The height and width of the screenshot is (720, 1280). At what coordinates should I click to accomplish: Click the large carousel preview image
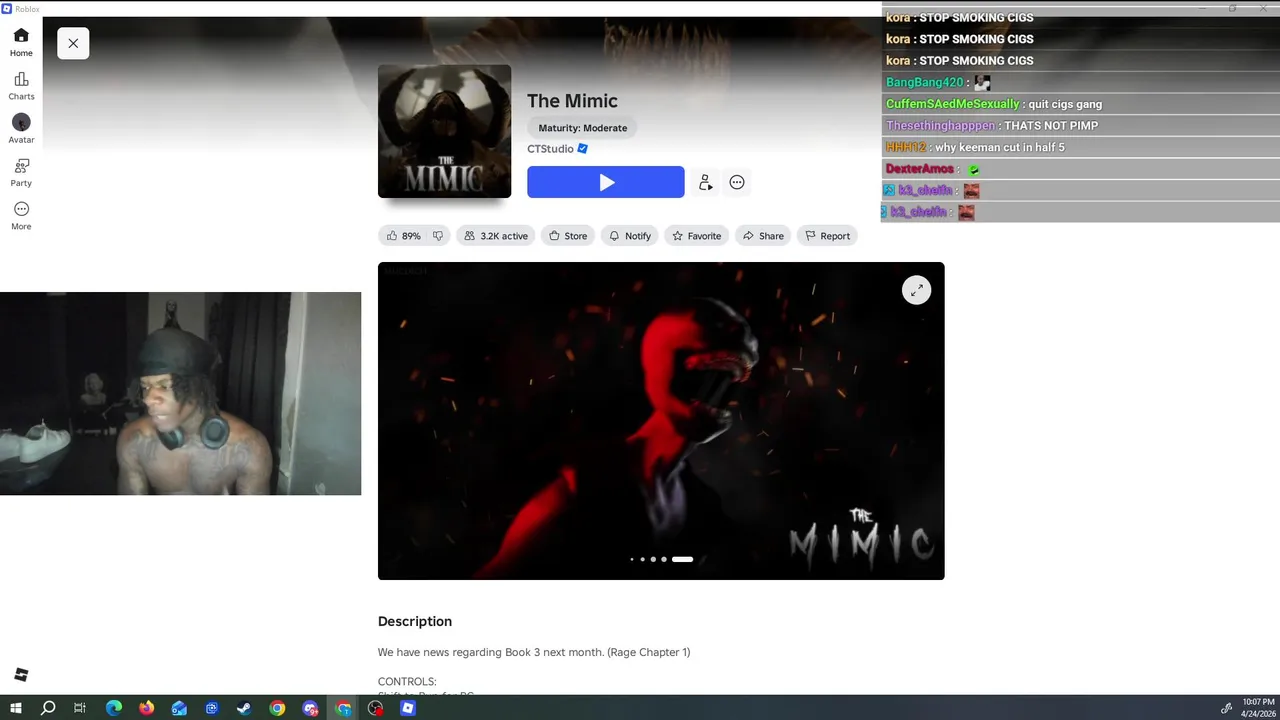pyautogui.click(x=661, y=421)
